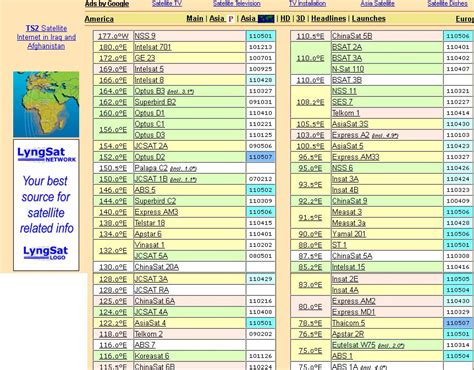Open the Apstar 2R satellite link
474x370 pixels.
pos(348,334)
